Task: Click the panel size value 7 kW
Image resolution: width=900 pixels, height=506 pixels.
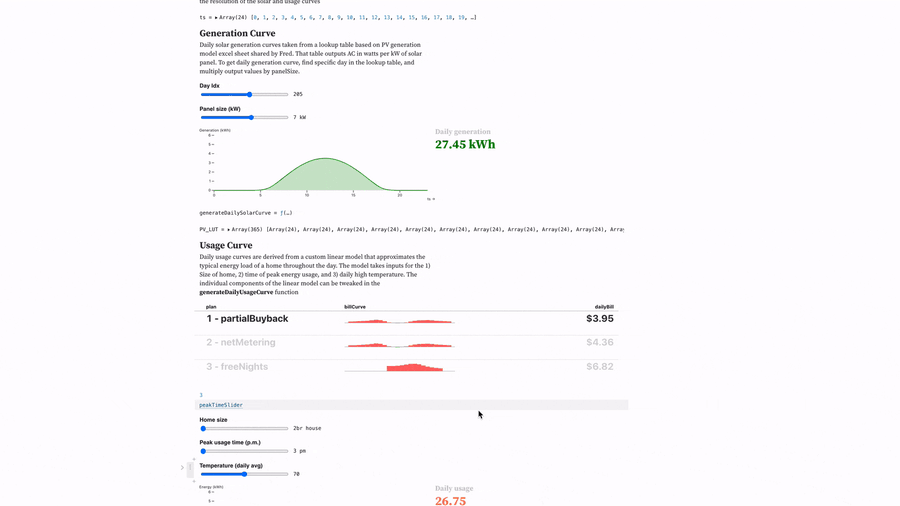Action: click(x=300, y=117)
